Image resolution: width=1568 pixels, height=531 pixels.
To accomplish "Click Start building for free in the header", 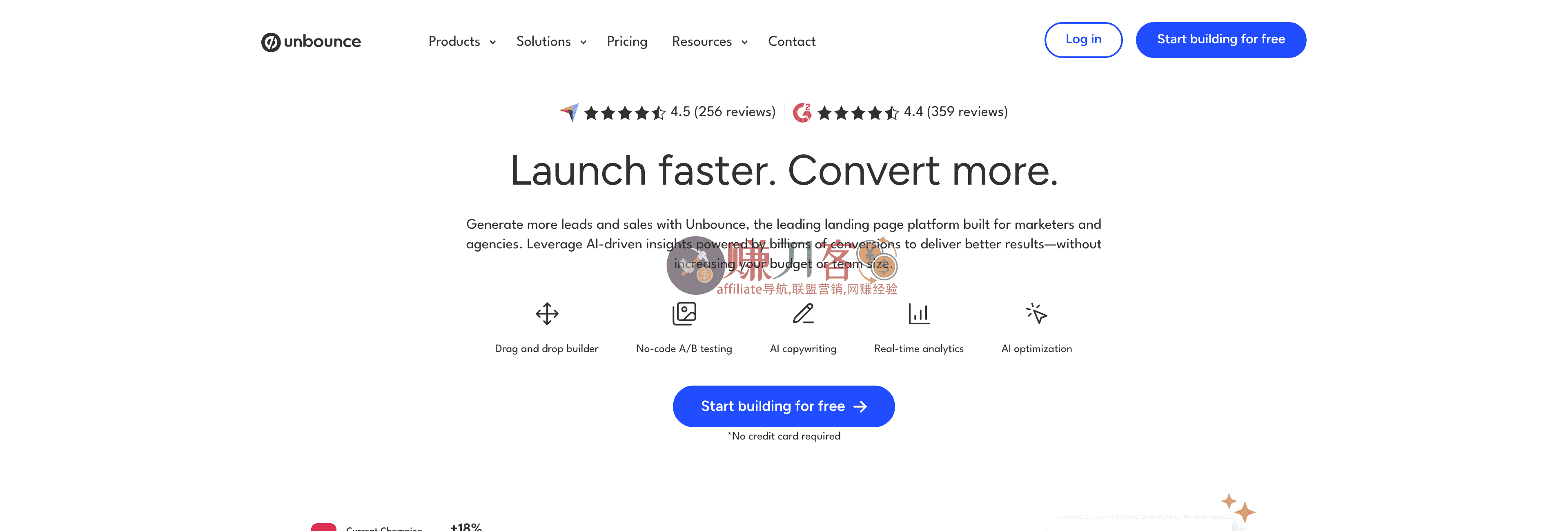I will click(x=1221, y=40).
